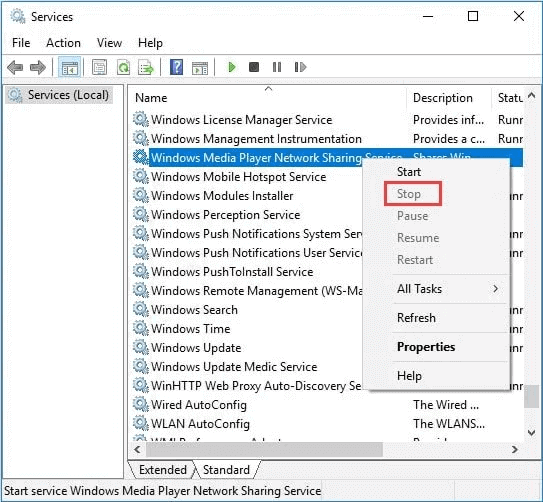Click the Stop Service toolbar icon
543x502 pixels.
[x=254, y=67]
